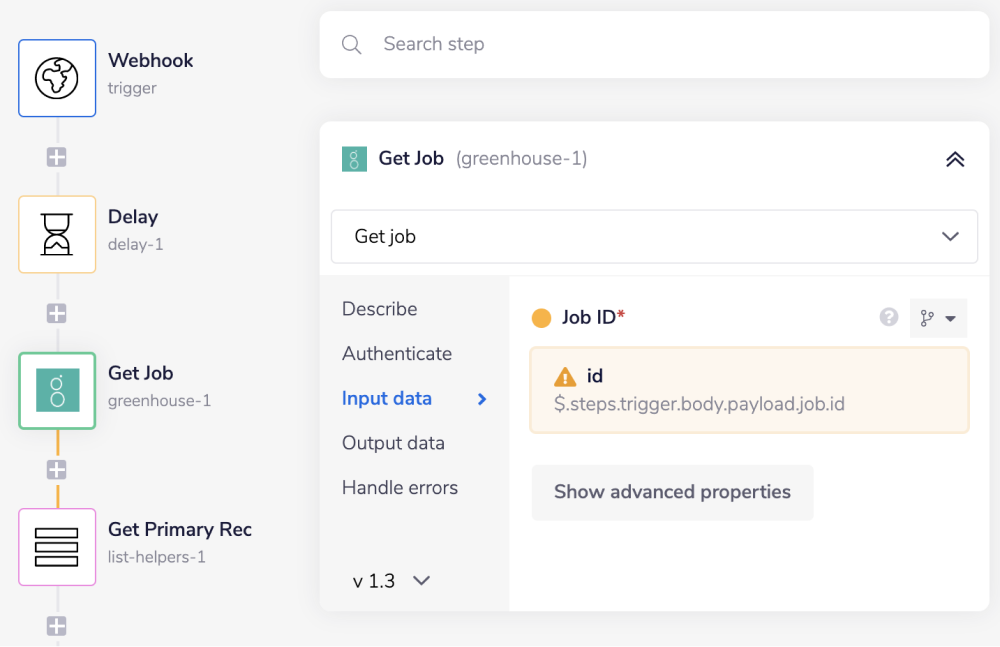Go to the Output data tab
Image resolution: width=1000 pixels, height=647 pixels.
[x=393, y=443]
